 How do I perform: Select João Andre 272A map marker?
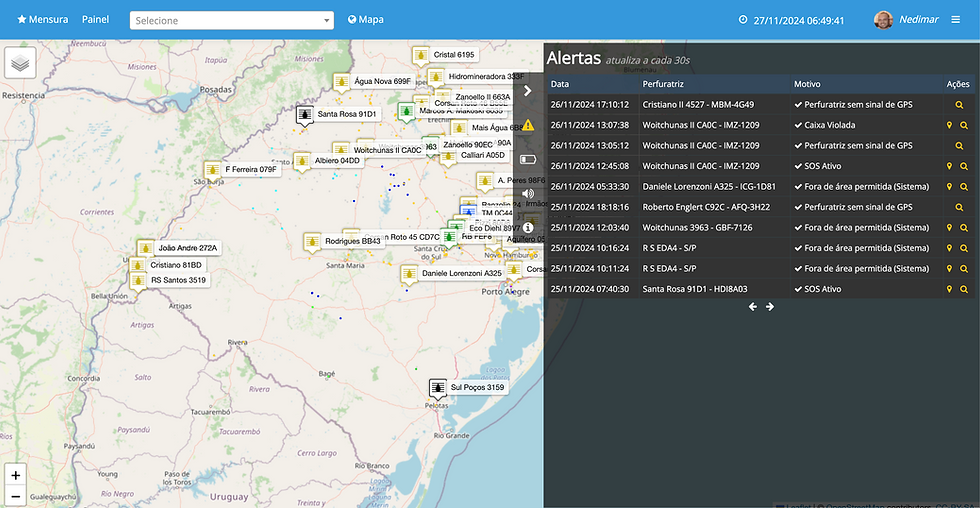(146, 249)
